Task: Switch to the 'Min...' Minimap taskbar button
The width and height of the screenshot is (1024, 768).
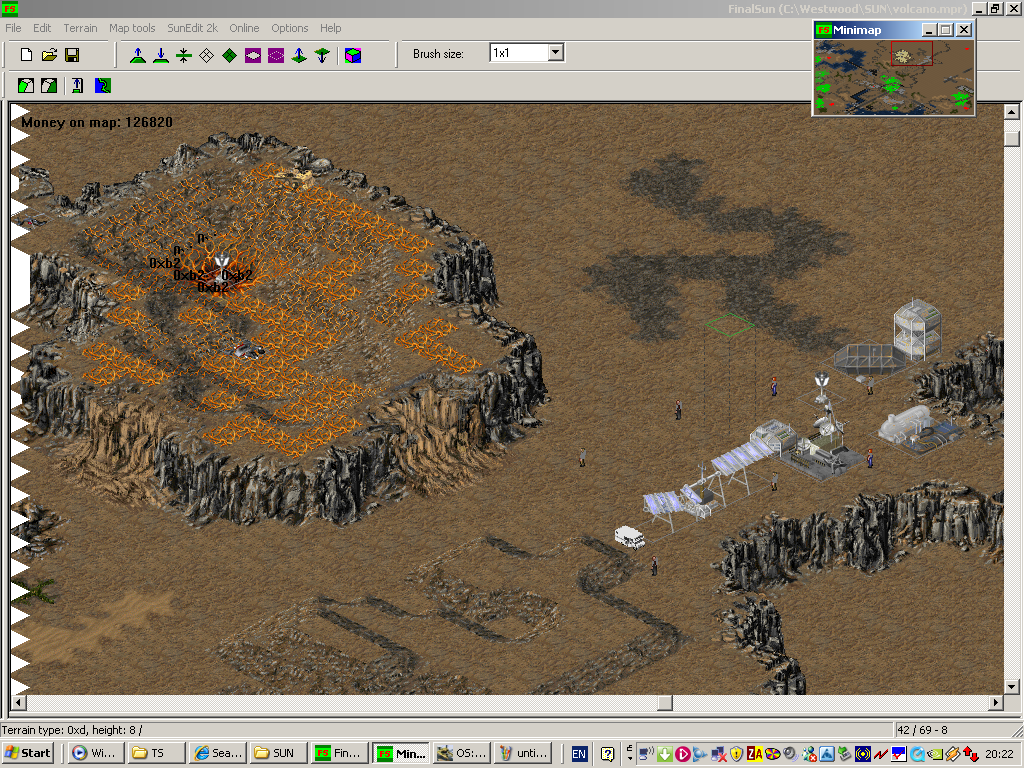Action: [x=401, y=753]
